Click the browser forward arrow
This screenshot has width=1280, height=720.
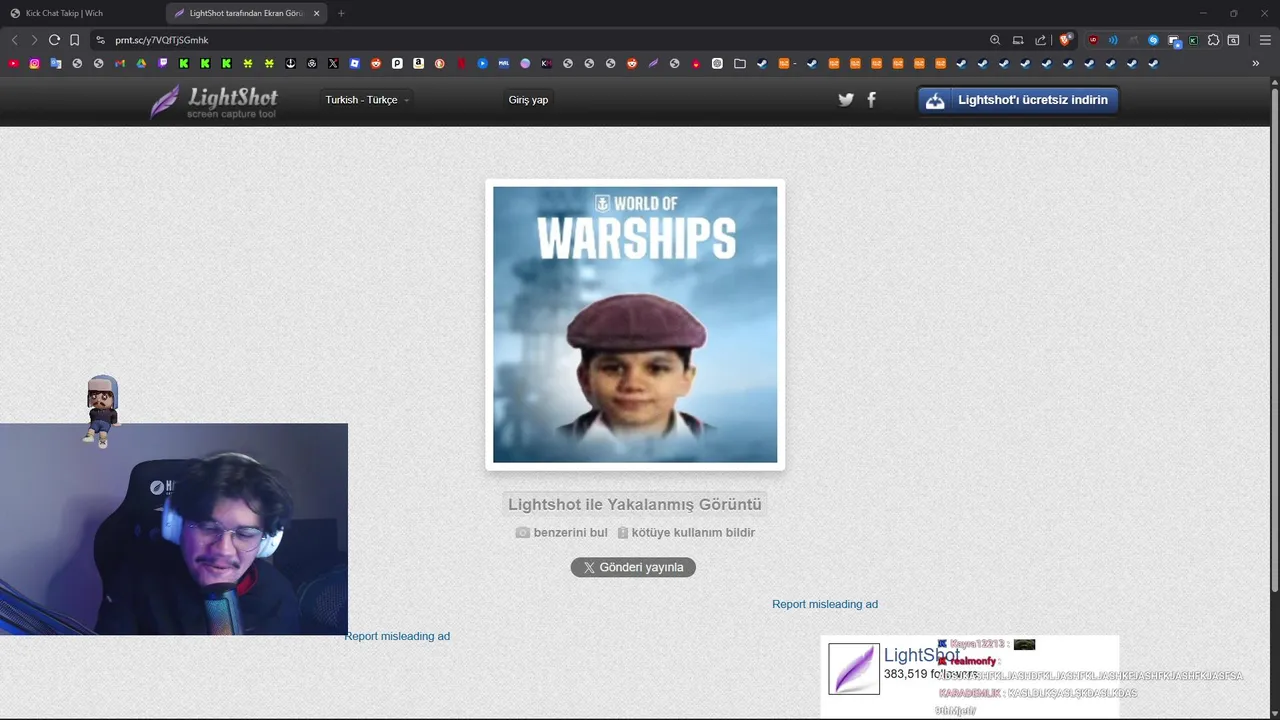pyautogui.click(x=34, y=40)
